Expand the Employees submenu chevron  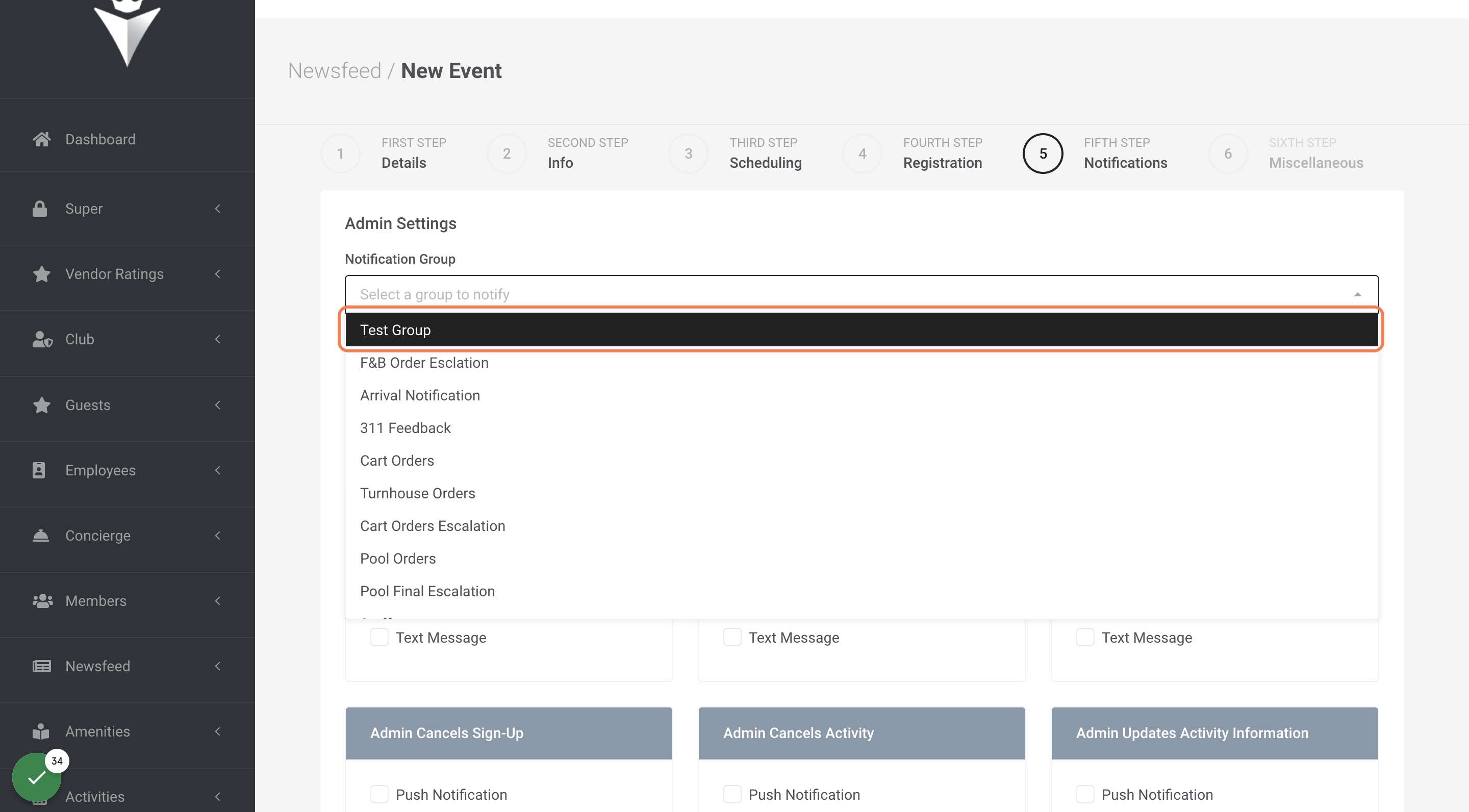point(217,470)
